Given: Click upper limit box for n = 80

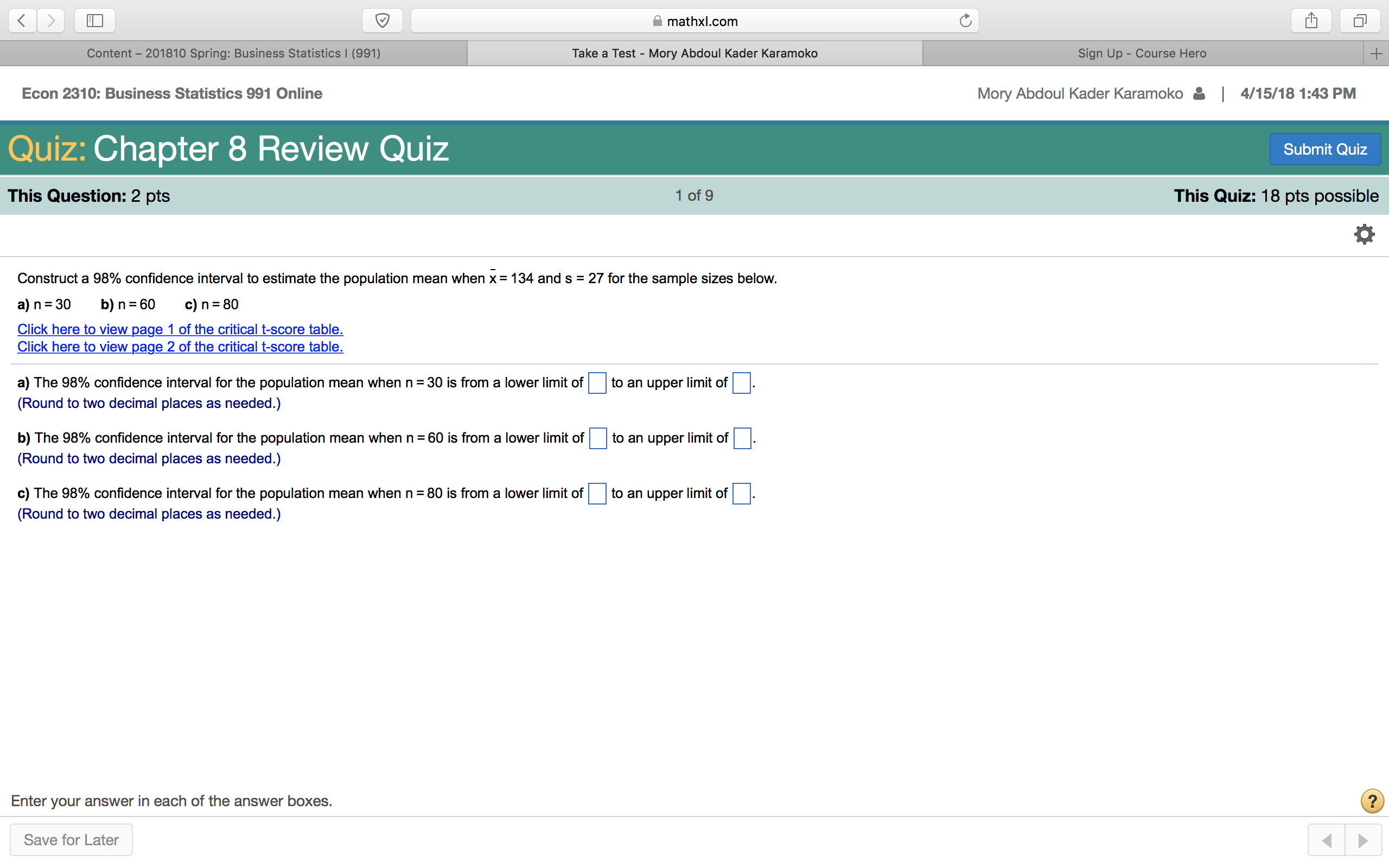Looking at the screenshot, I should pos(742,494).
